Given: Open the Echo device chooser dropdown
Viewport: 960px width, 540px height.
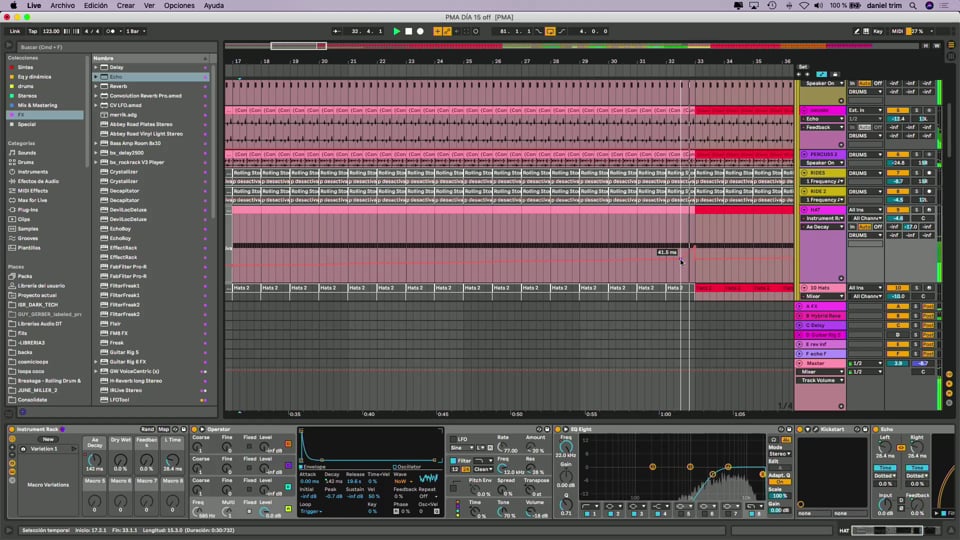Looking at the screenshot, I should pyautogui.click(x=823, y=119).
